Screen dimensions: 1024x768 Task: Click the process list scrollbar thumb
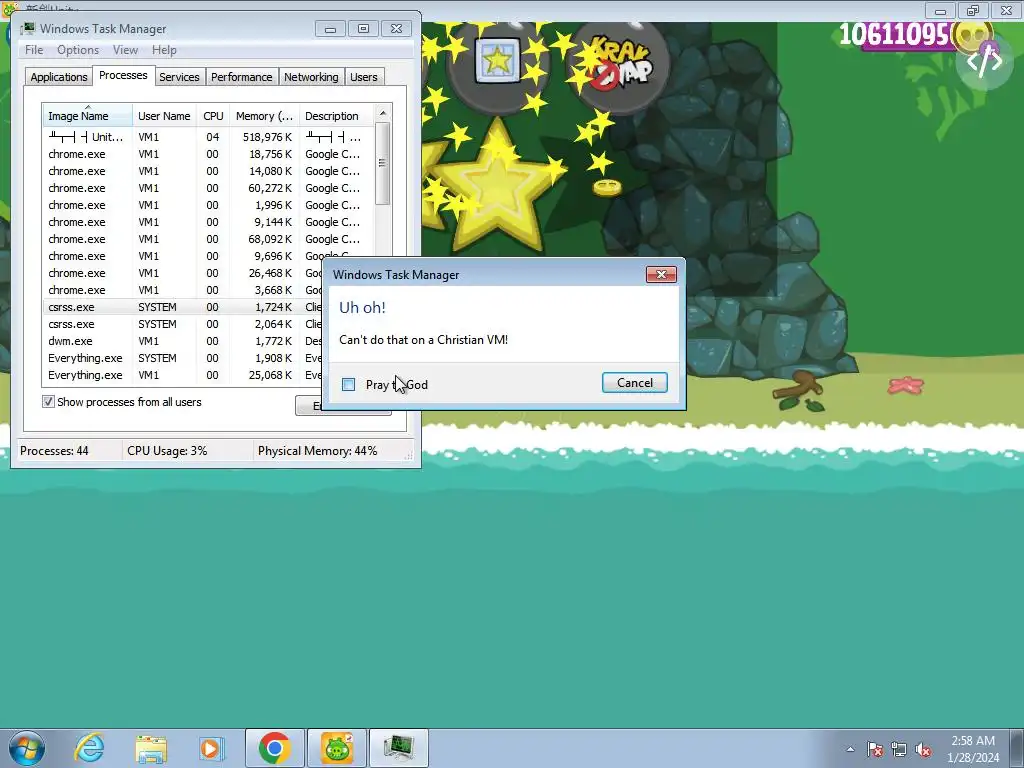[383, 163]
